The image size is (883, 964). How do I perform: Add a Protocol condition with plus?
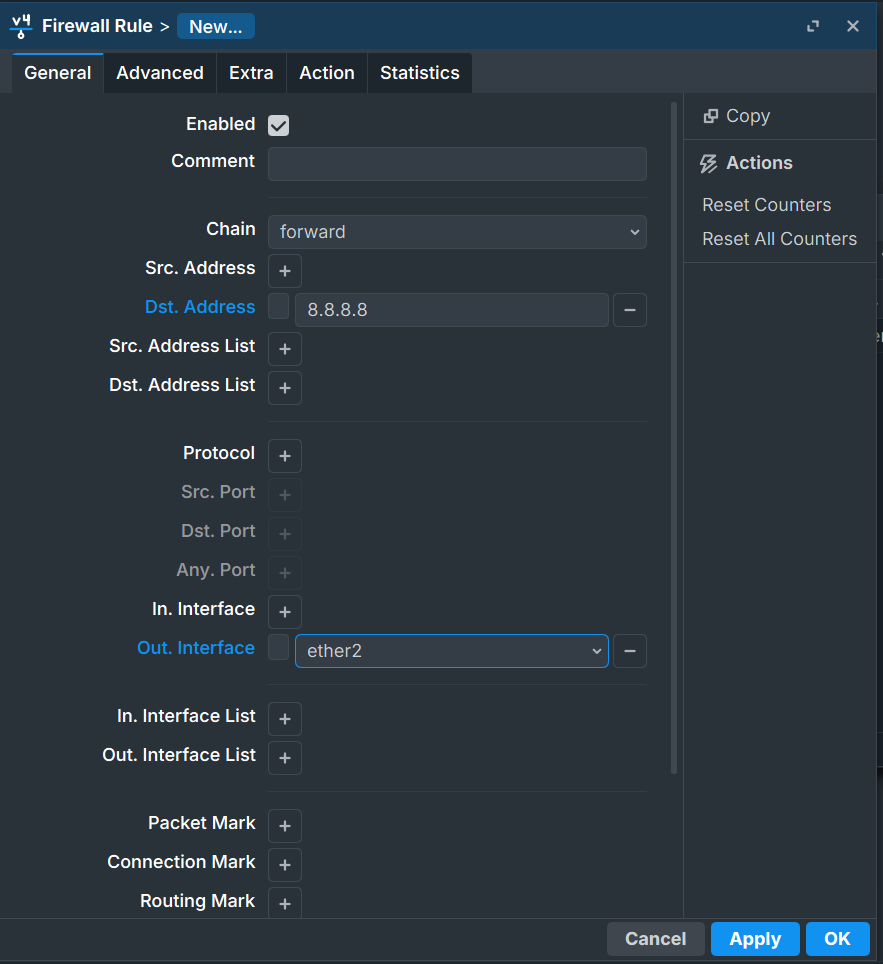point(285,456)
